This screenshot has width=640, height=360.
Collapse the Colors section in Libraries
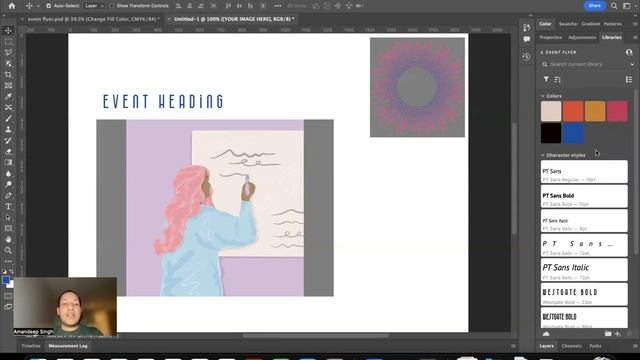(543, 96)
